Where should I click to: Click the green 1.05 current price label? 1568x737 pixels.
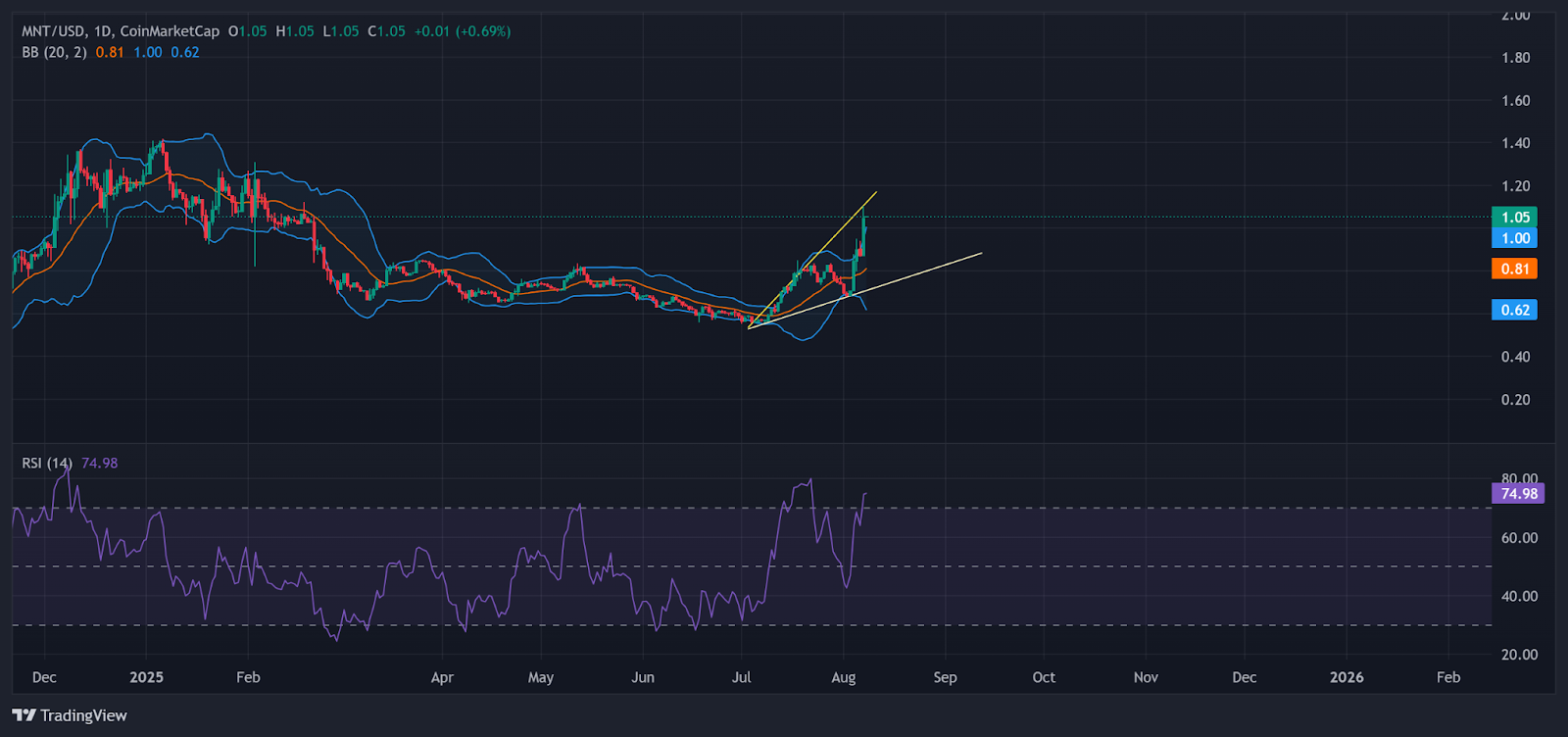pyautogui.click(x=1514, y=218)
